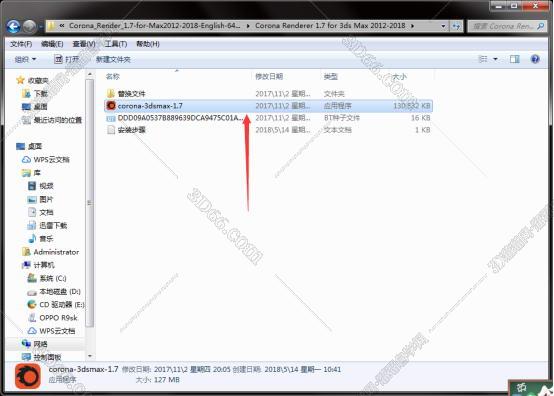This screenshot has height=396, width=554.
Task: Open the 编辑(E) menu
Action: [x=52, y=44]
